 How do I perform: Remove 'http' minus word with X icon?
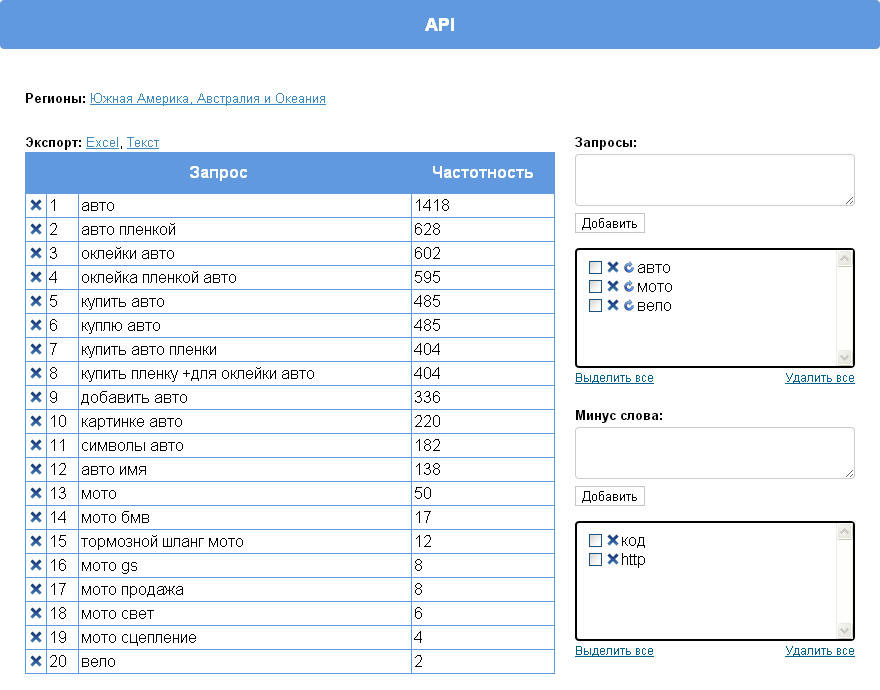tap(612, 560)
